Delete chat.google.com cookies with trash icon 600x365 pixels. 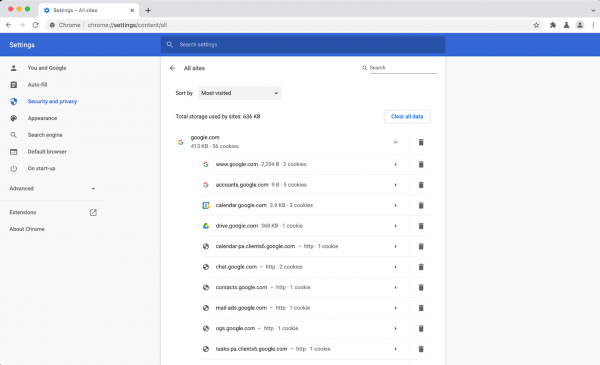click(421, 267)
